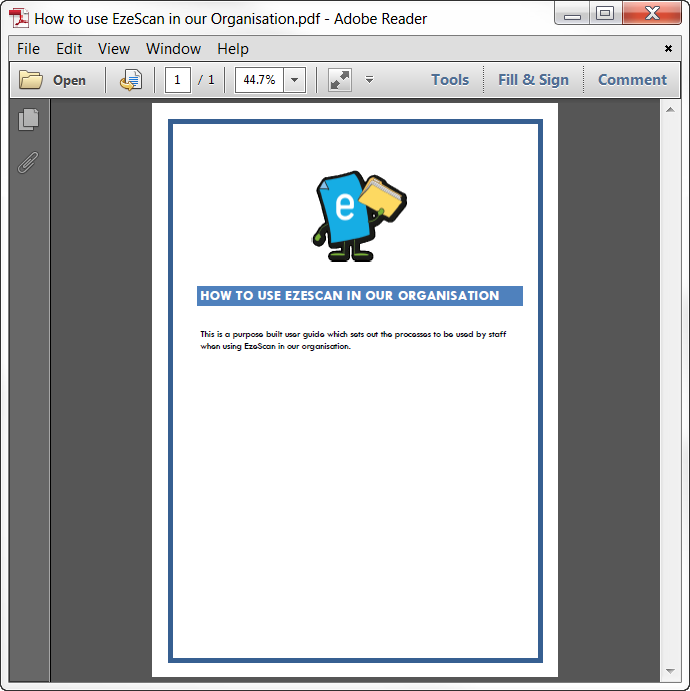Click the Adobe PDF icon in title bar

[19, 18]
